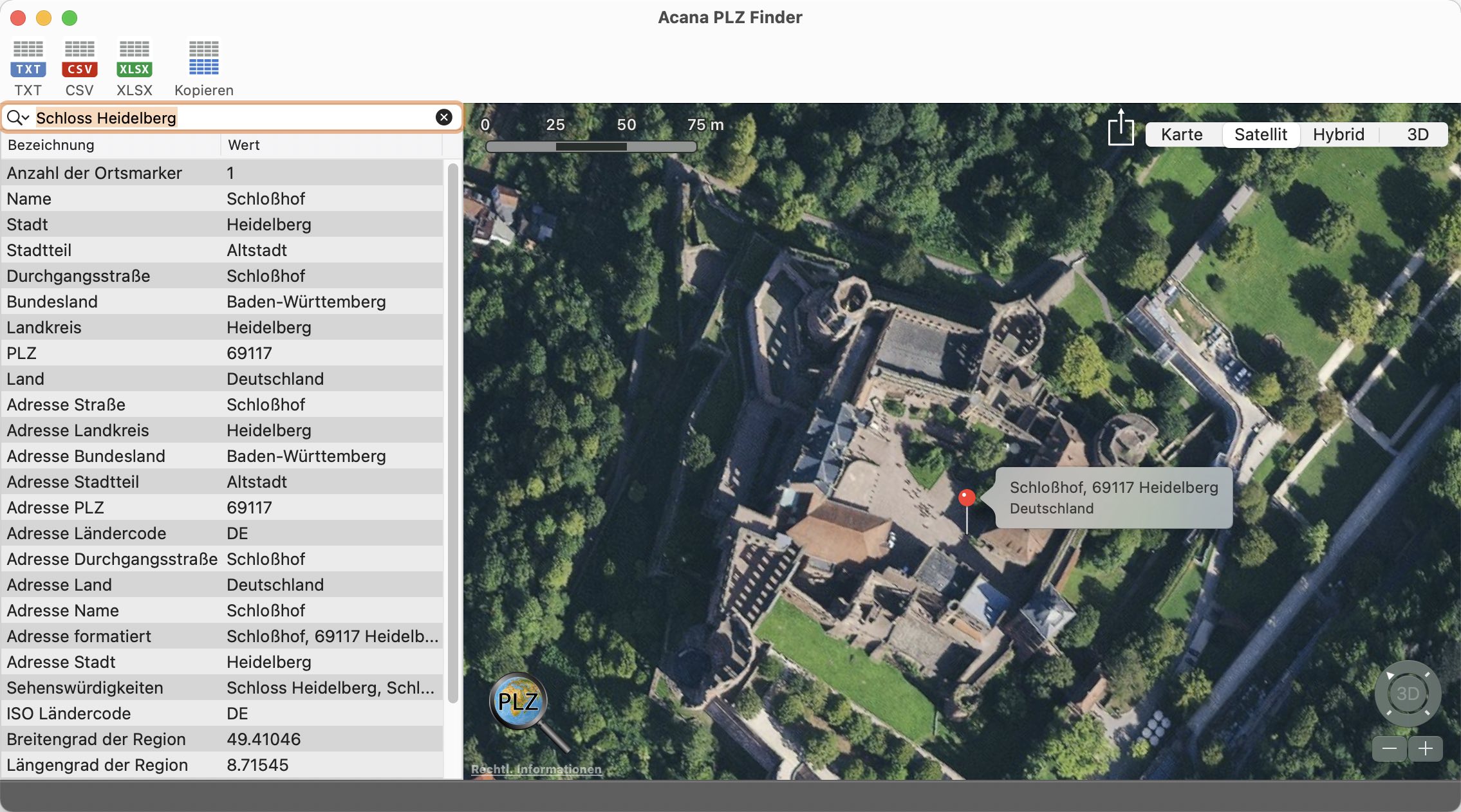Open Rechtl. Informationen link
1461x812 pixels.
pos(536,769)
